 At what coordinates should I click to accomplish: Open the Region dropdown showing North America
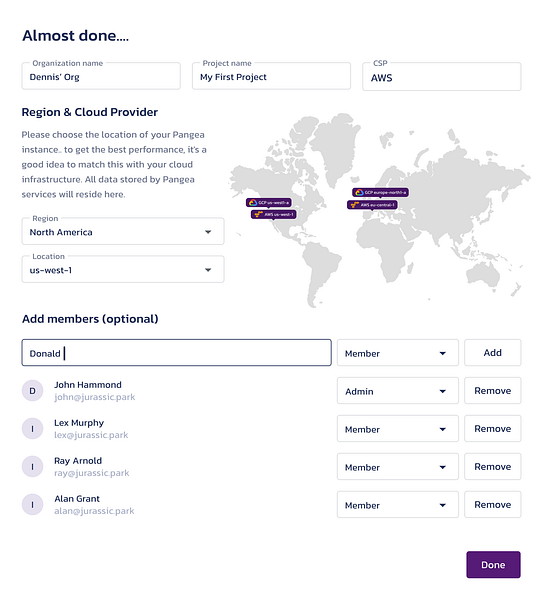click(123, 232)
